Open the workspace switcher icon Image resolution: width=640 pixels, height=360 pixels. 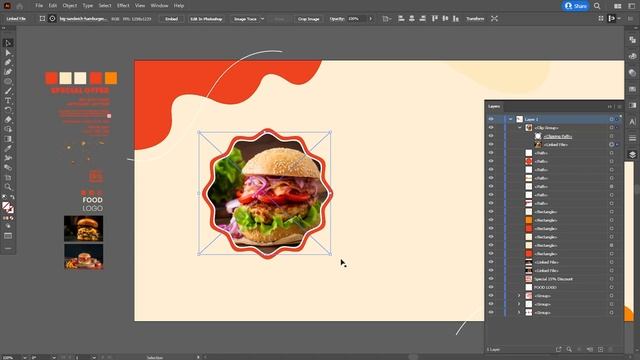(632, 6)
